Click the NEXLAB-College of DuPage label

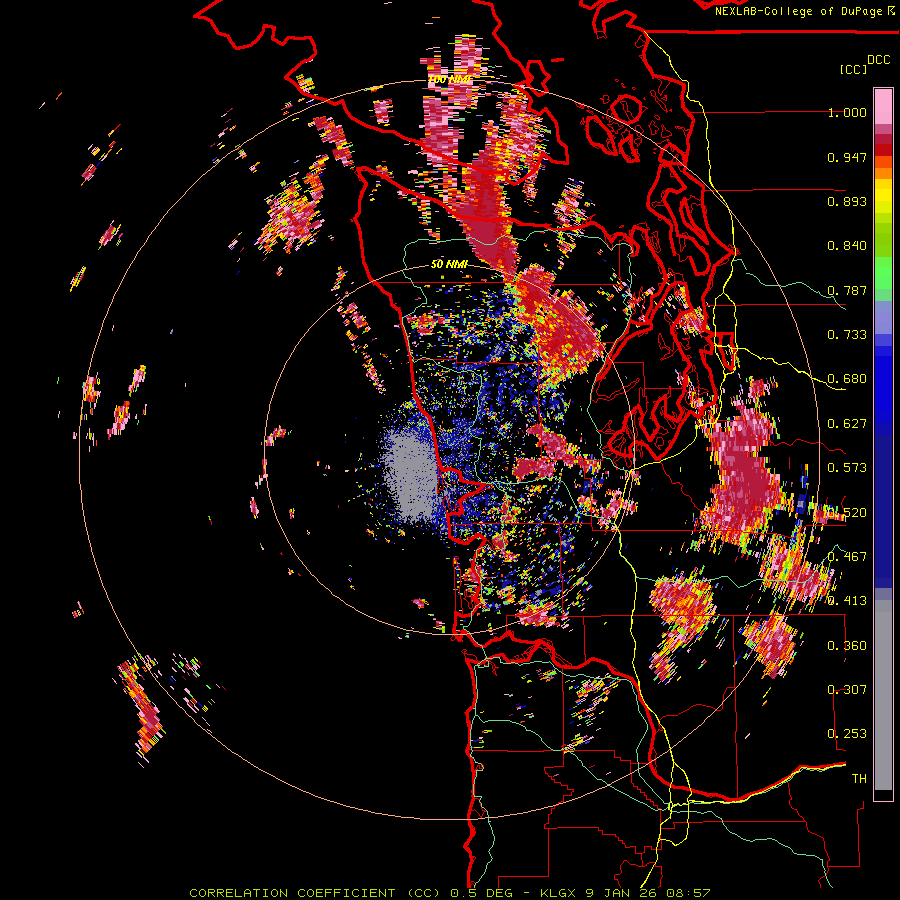coord(799,11)
